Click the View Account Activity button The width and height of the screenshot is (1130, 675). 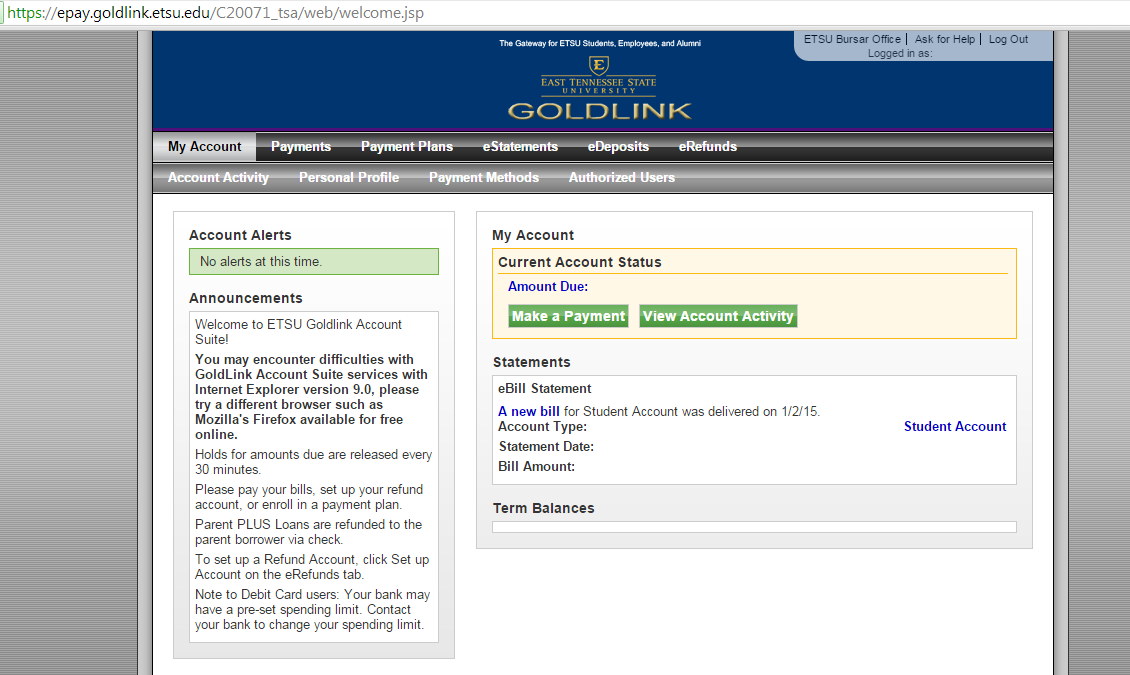point(718,316)
